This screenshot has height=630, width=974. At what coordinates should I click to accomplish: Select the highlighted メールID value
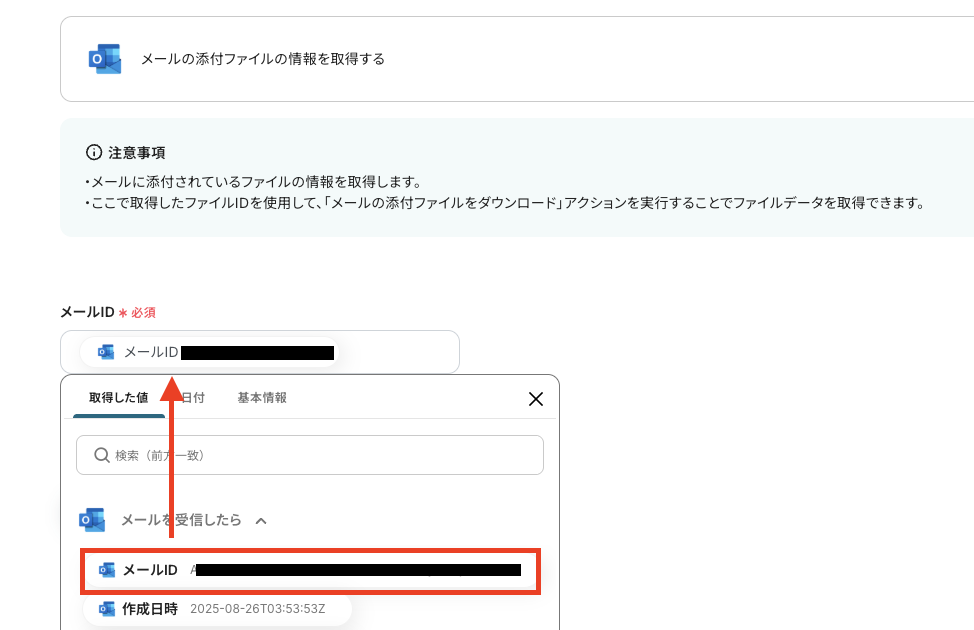click(x=308, y=570)
